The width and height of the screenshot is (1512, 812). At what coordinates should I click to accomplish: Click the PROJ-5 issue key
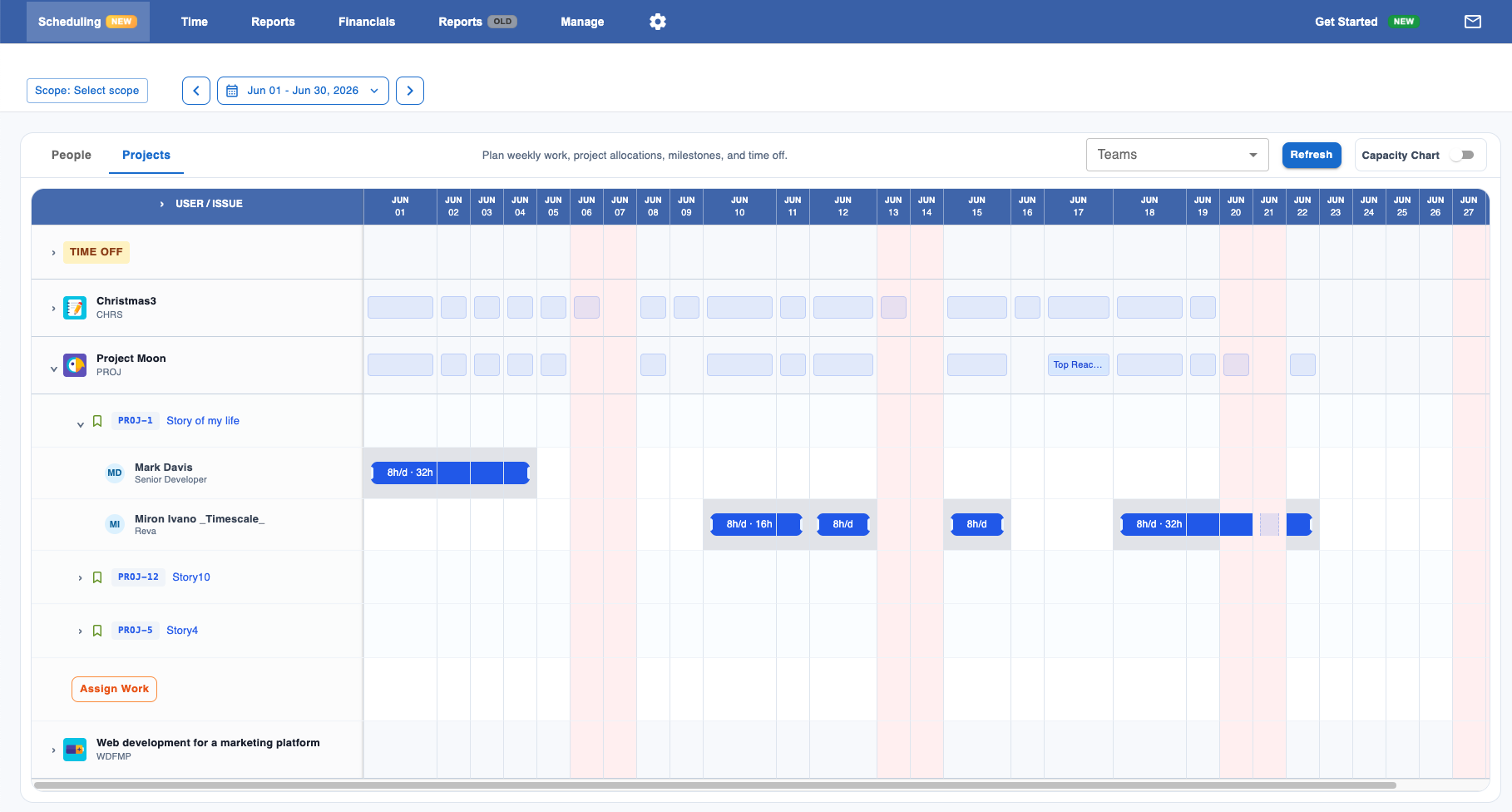(136, 631)
